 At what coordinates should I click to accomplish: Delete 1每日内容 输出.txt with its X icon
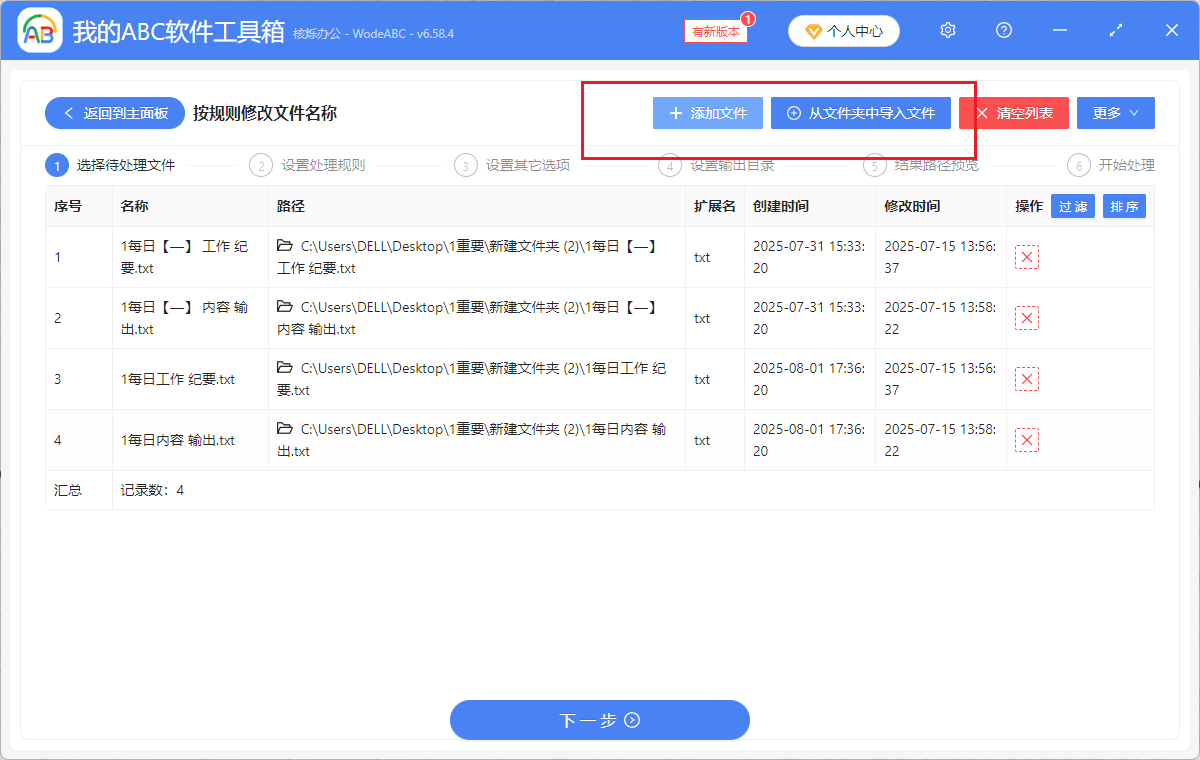(x=1026, y=439)
